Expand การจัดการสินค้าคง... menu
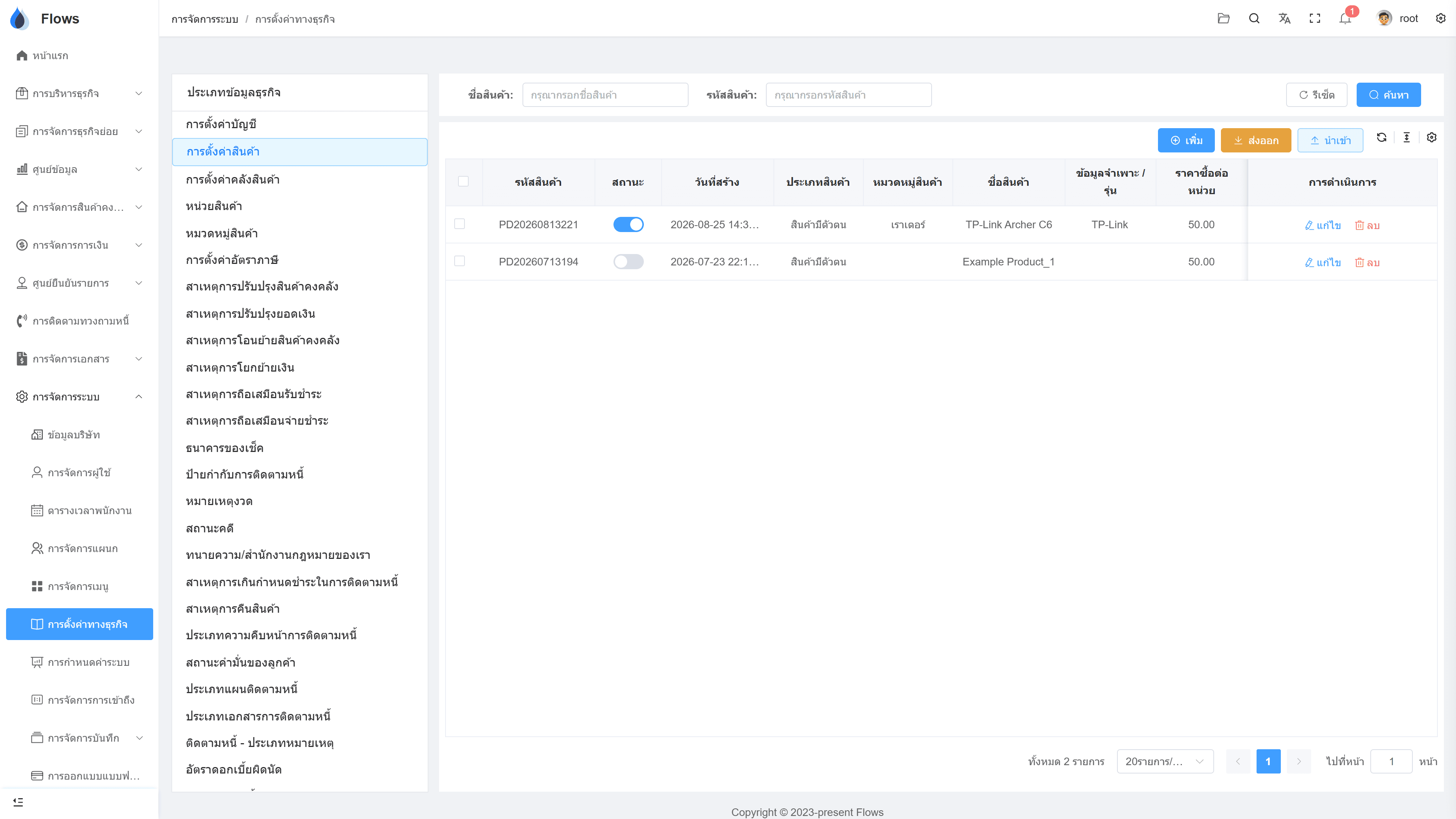 pyautogui.click(x=79, y=207)
